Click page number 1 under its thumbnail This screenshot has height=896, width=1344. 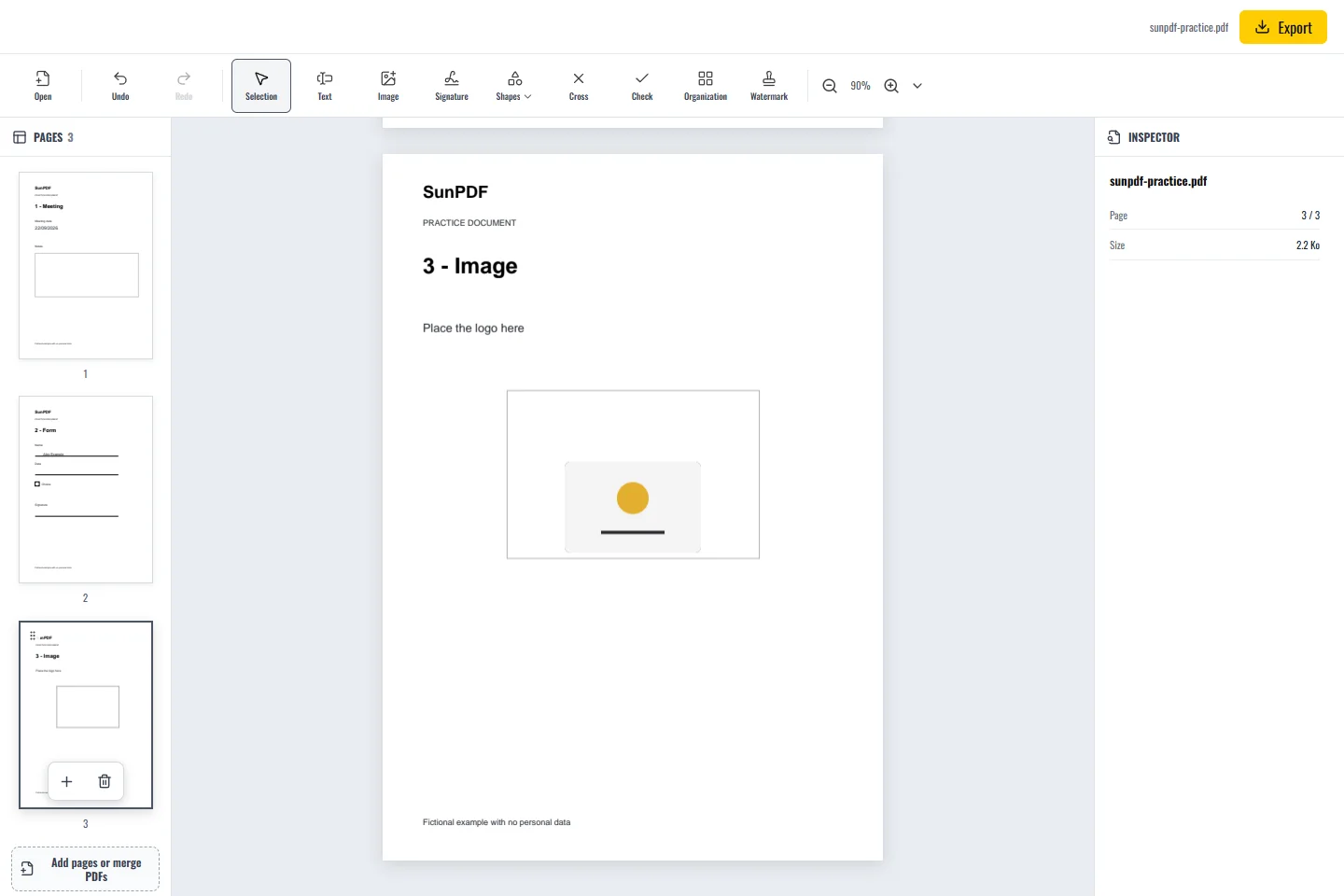[85, 373]
